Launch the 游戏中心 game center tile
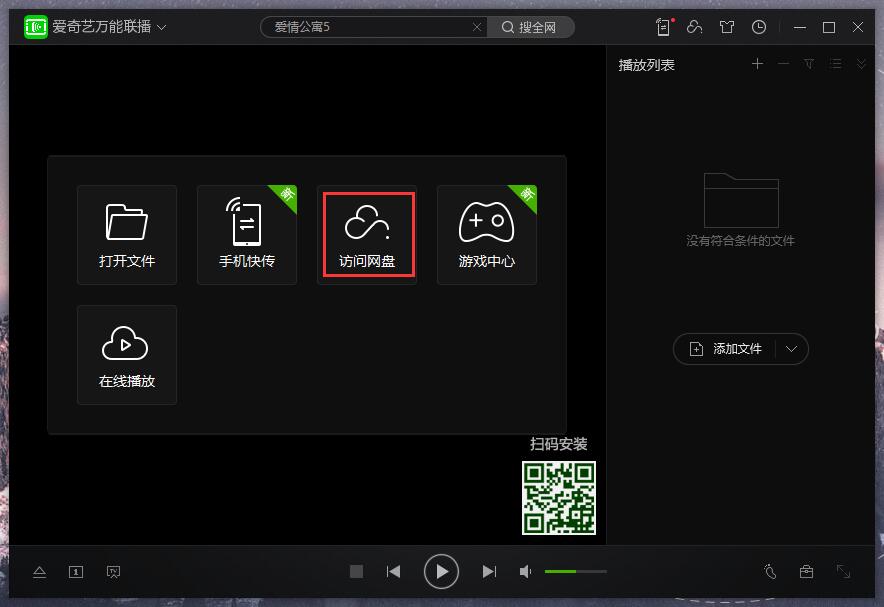The image size is (884, 607). [487, 235]
